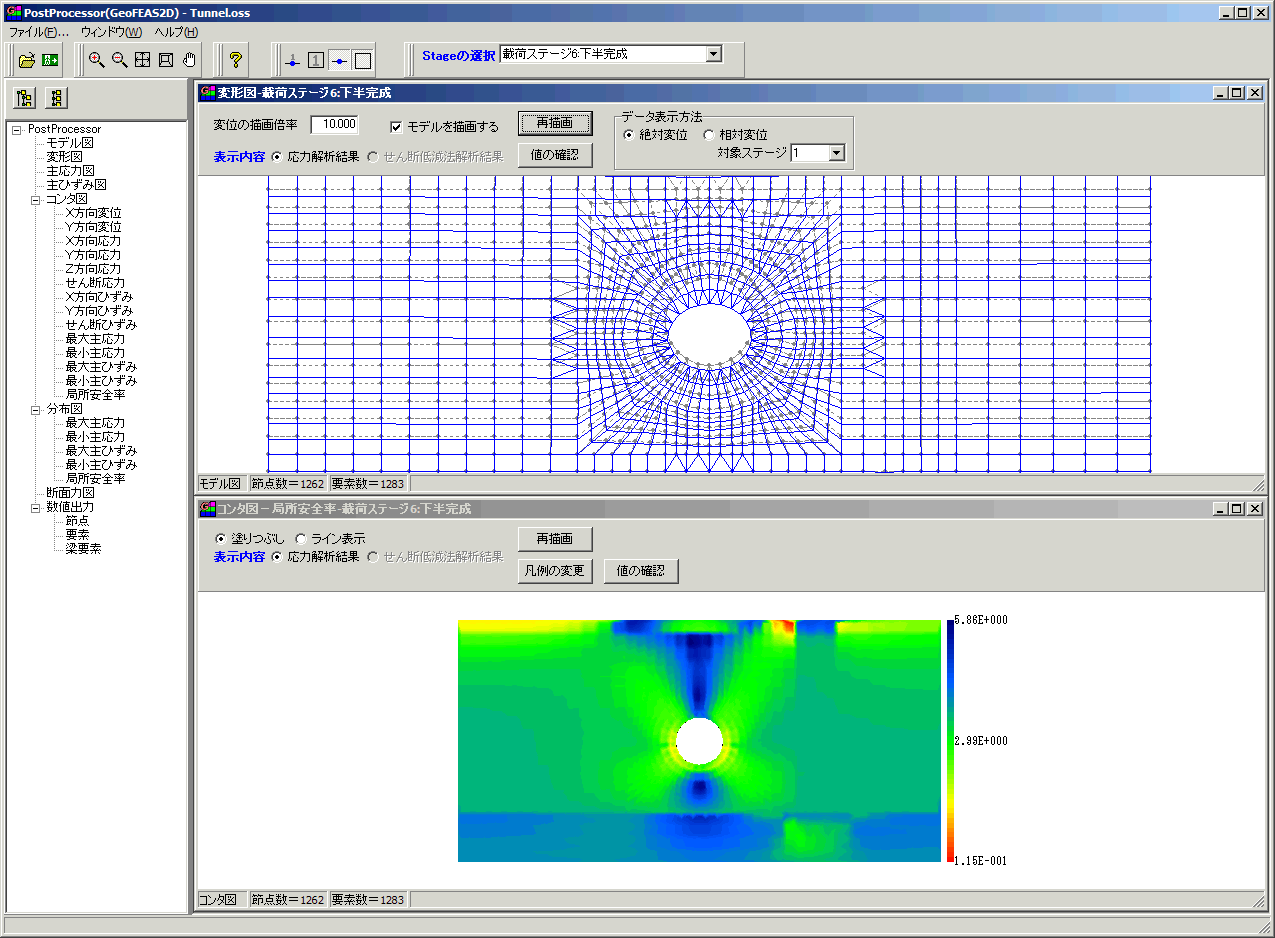Viewport: 1275px width, 938px height.
Task: Select the 相対変位 radio button
Action: coord(709,135)
